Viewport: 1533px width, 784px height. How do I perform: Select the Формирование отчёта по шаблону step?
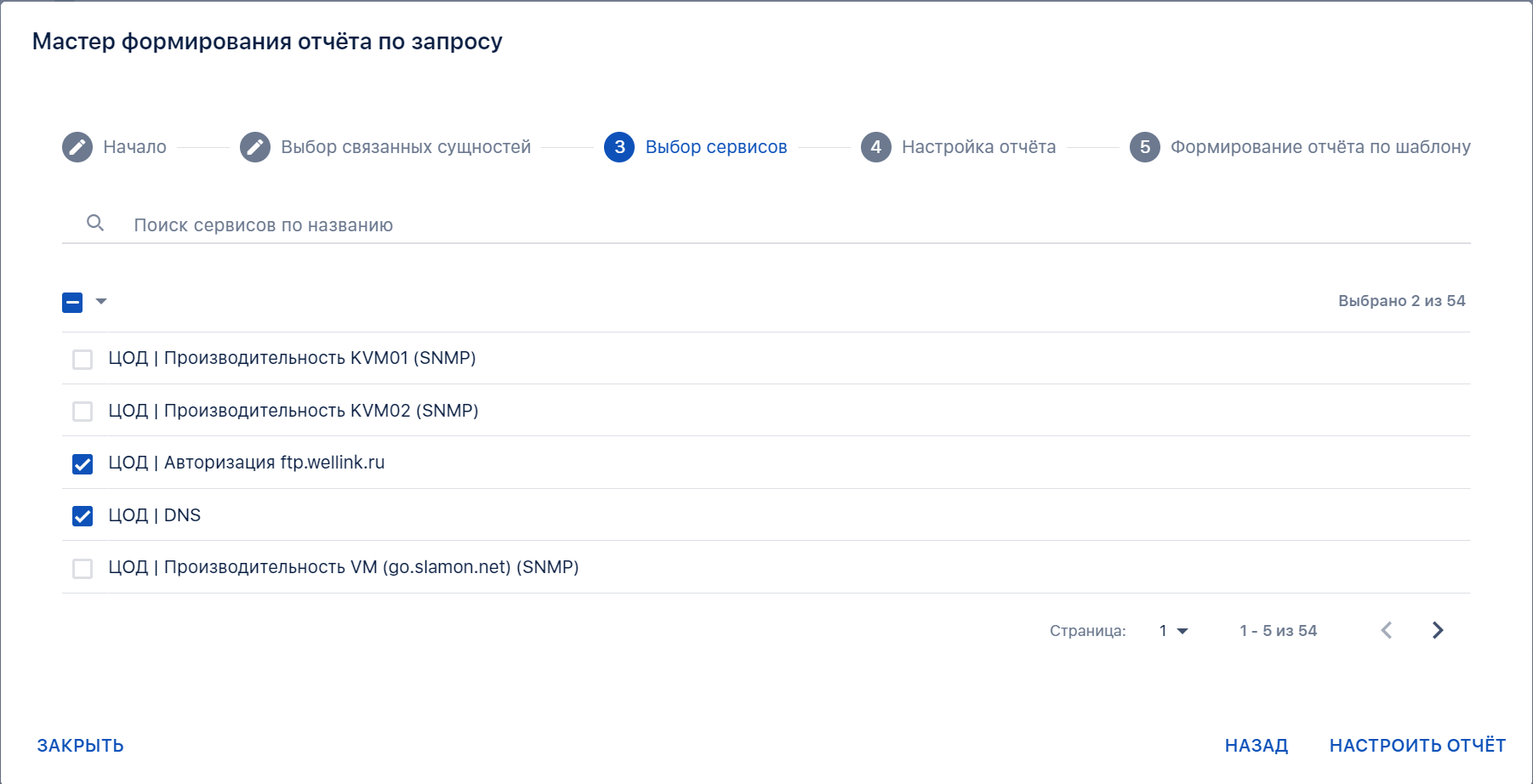[1320, 147]
